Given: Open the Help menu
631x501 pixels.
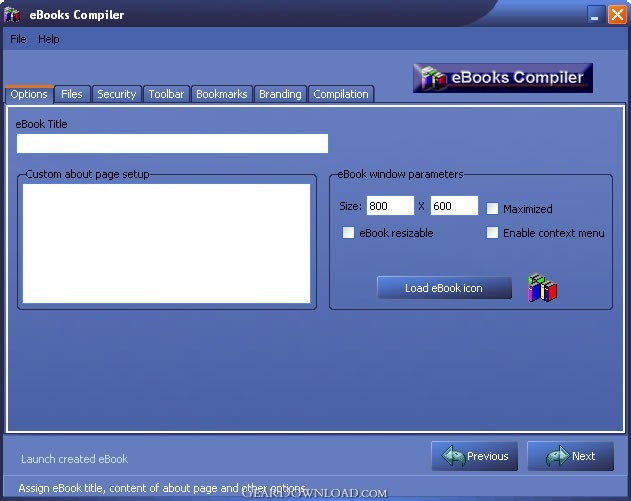Looking at the screenshot, I should pos(49,39).
